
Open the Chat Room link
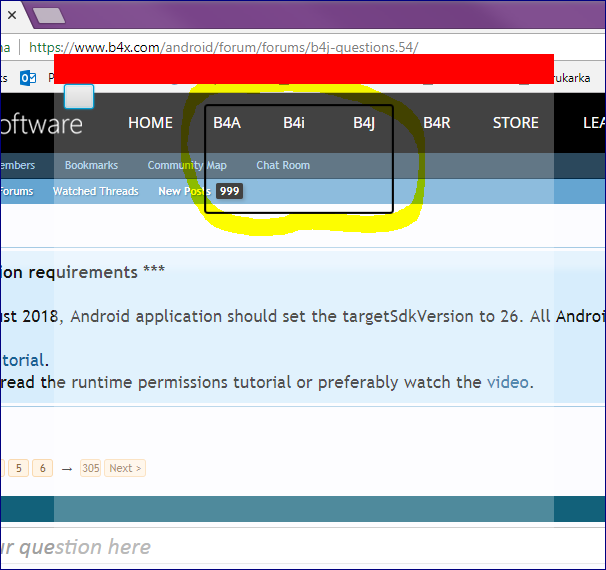click(283, 165)
